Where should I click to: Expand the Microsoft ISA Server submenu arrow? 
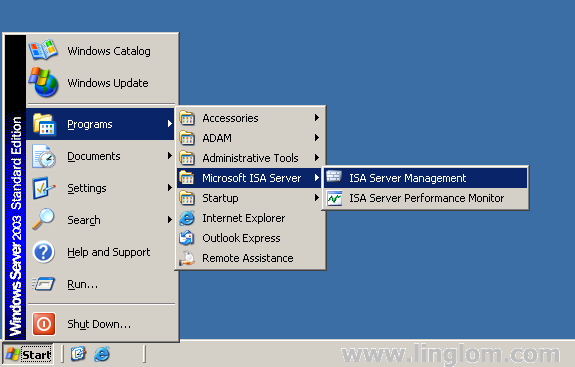[317, 178]
